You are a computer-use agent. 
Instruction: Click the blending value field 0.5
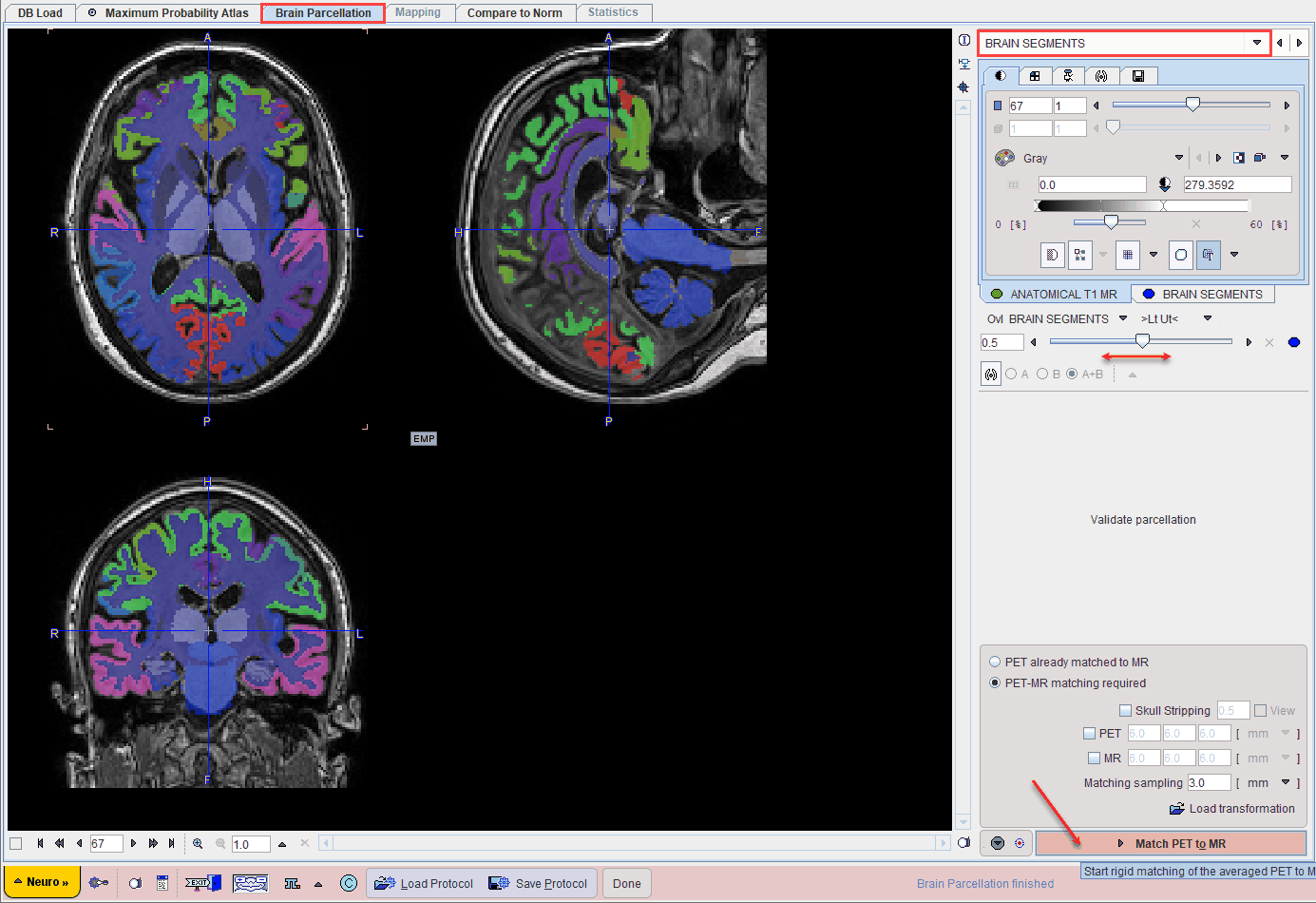1001,342
